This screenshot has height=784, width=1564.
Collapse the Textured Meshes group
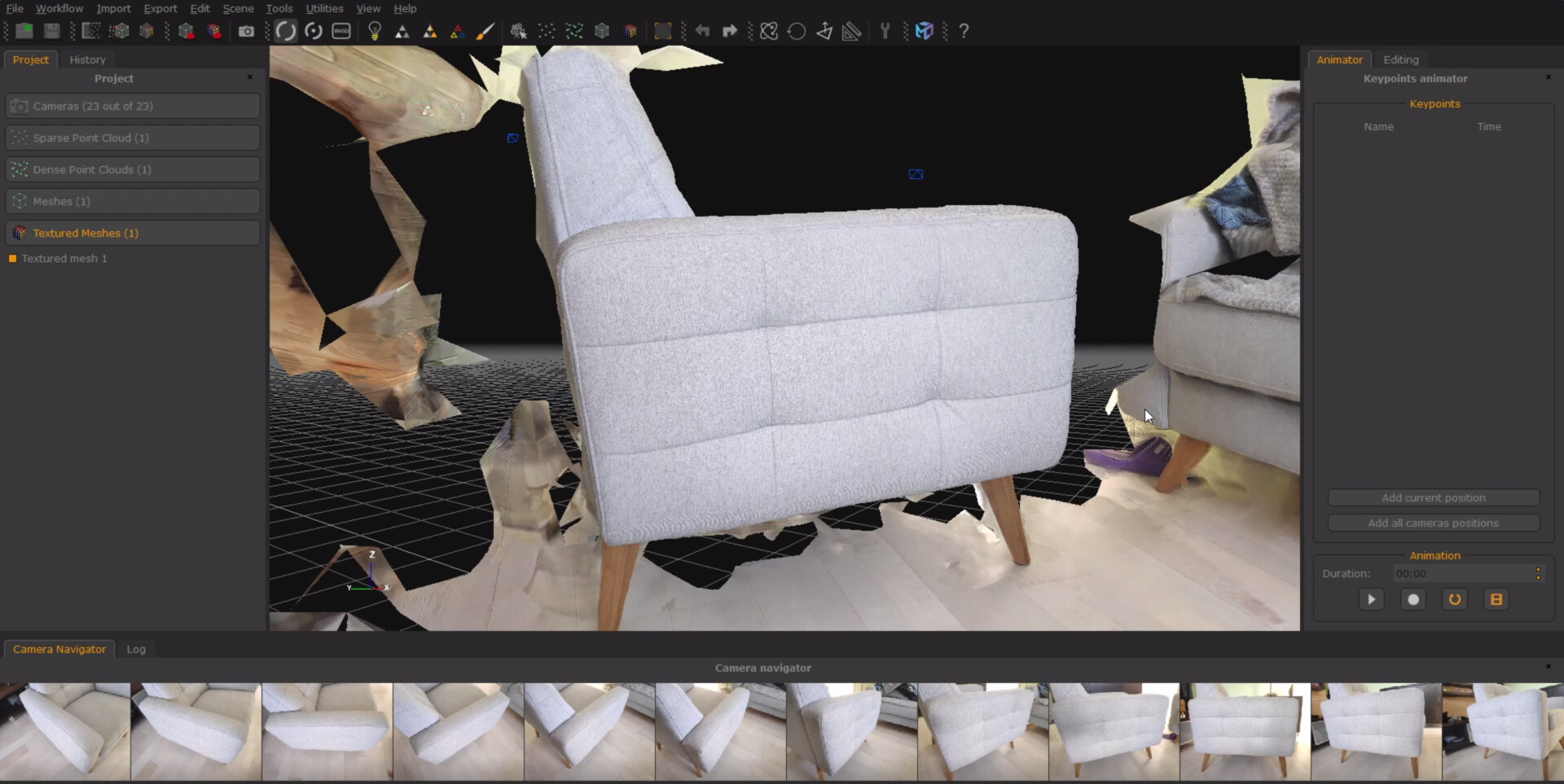[x=133, y=233]
